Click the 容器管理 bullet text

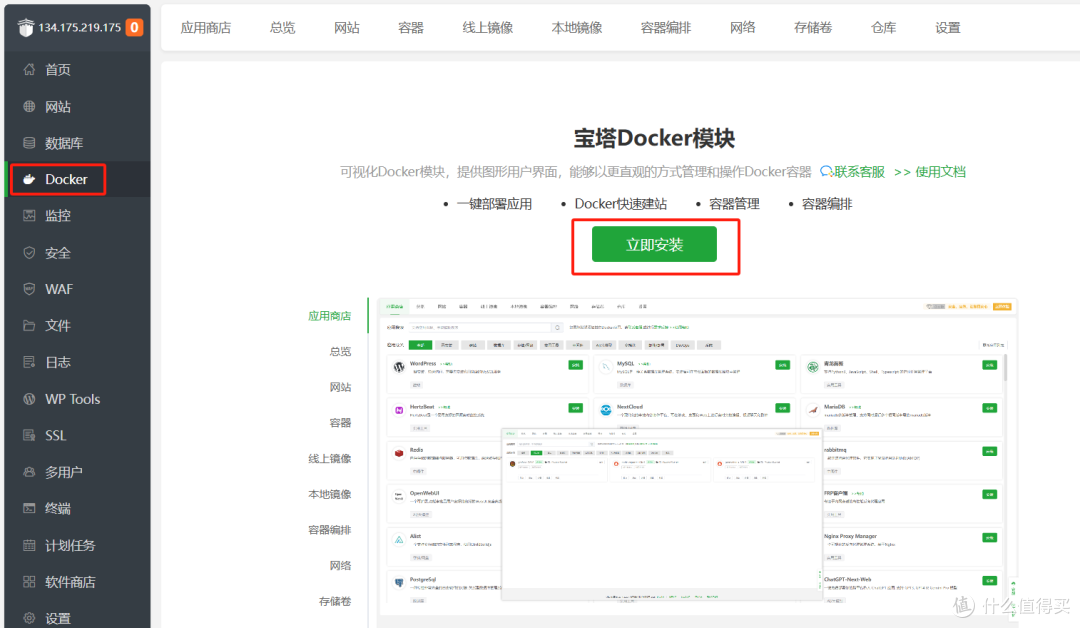coord(734,204)
